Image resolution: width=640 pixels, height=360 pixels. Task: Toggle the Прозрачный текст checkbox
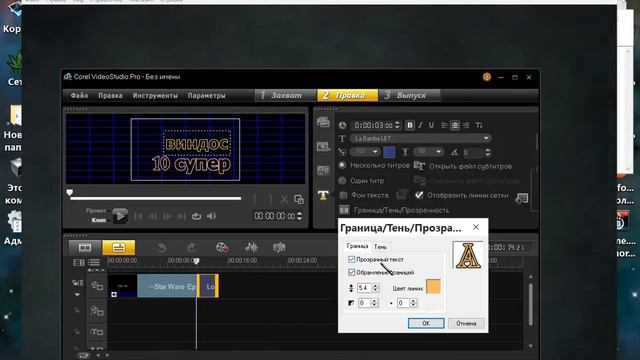(351, 259)
